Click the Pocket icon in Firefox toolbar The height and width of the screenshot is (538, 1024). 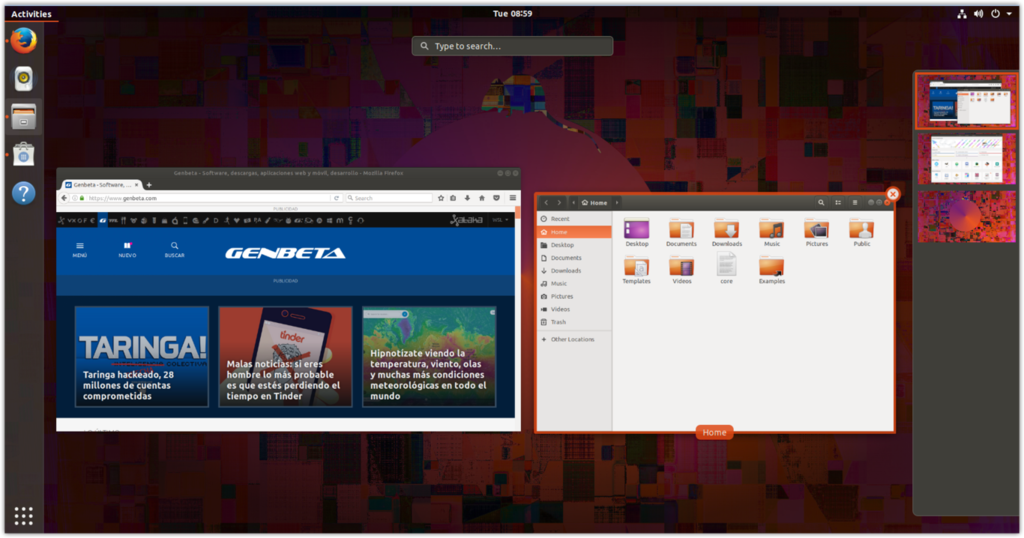click(496, 198)
